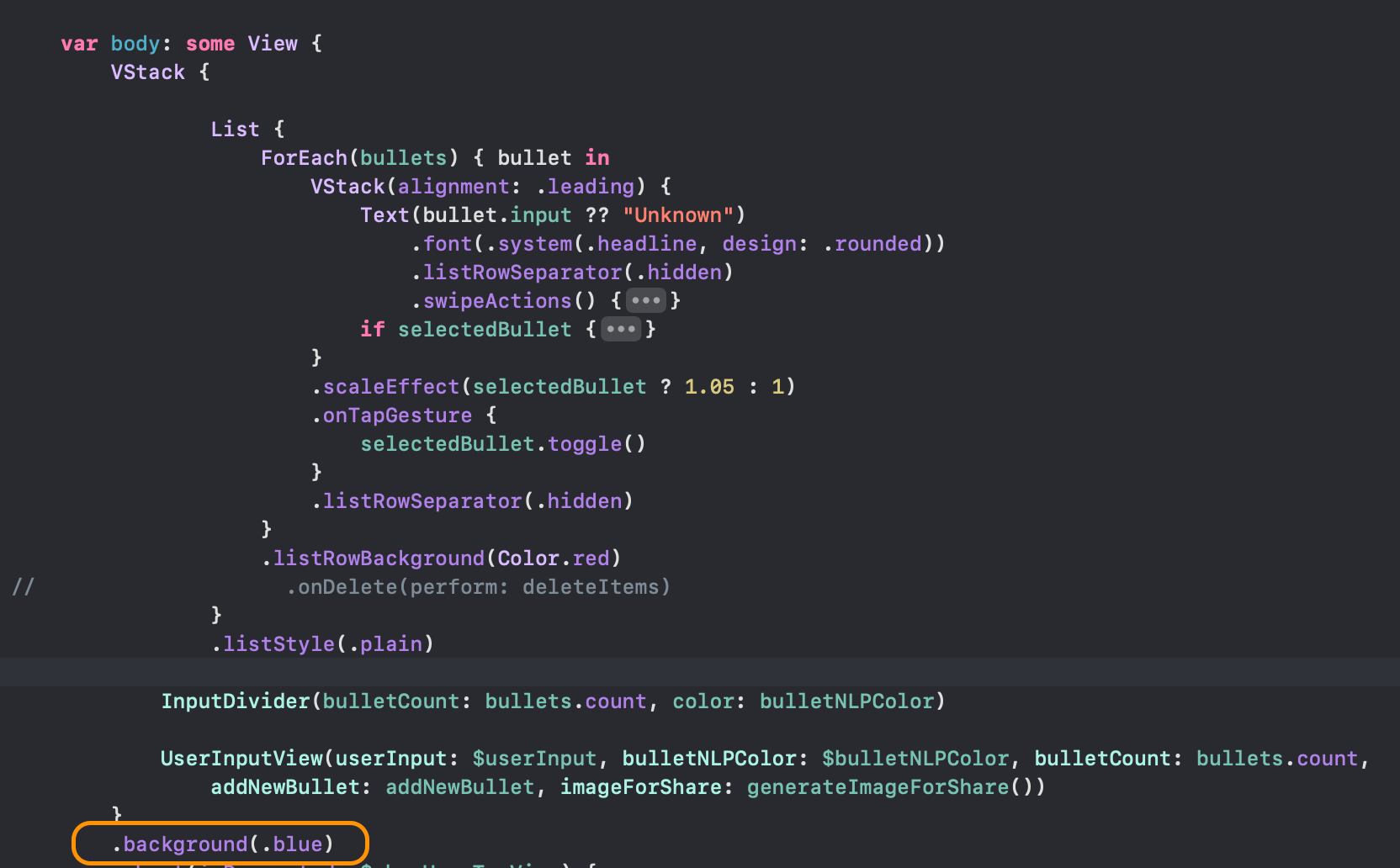
Task: Select the 'in' keyword after bullet
Action: [x=597, y=158]
